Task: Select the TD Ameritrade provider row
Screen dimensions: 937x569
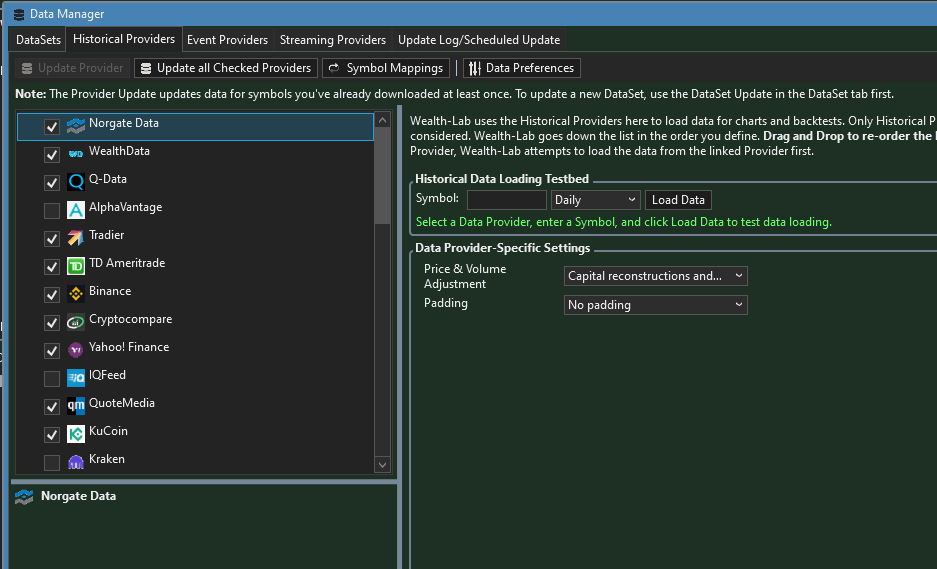Action: pyautogui.click(x=195, y=267)
